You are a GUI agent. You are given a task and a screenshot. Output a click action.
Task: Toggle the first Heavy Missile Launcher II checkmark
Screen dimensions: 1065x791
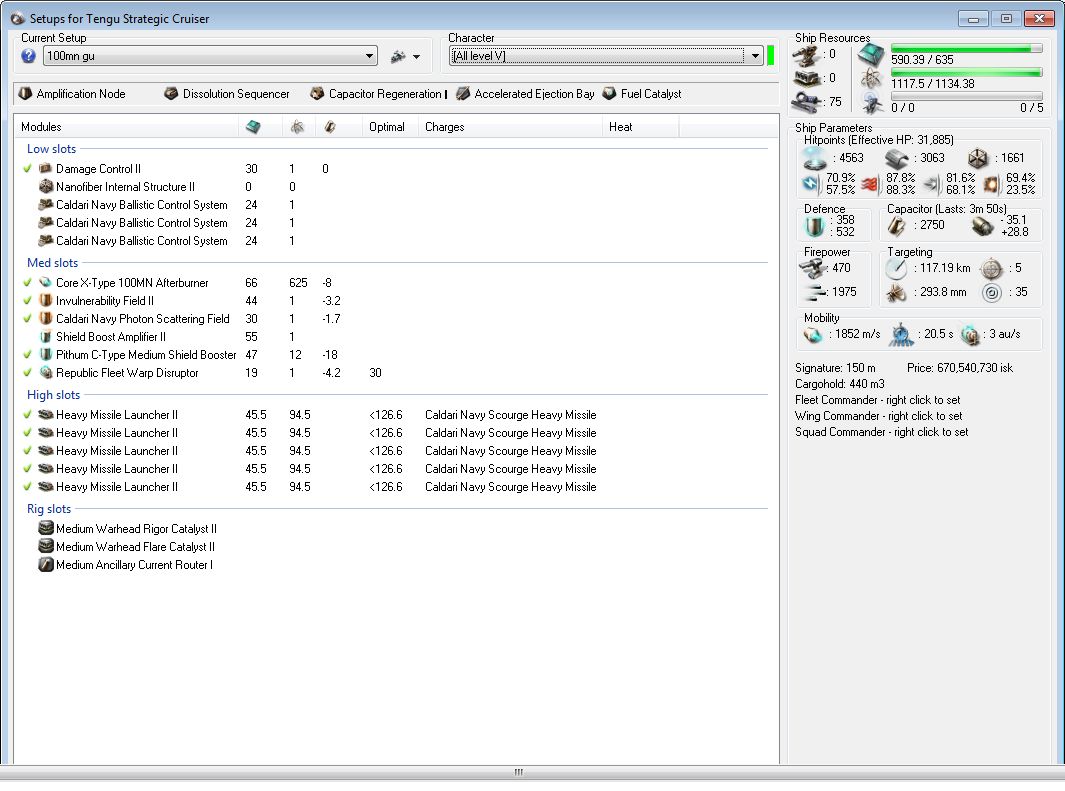pos(28,415)
